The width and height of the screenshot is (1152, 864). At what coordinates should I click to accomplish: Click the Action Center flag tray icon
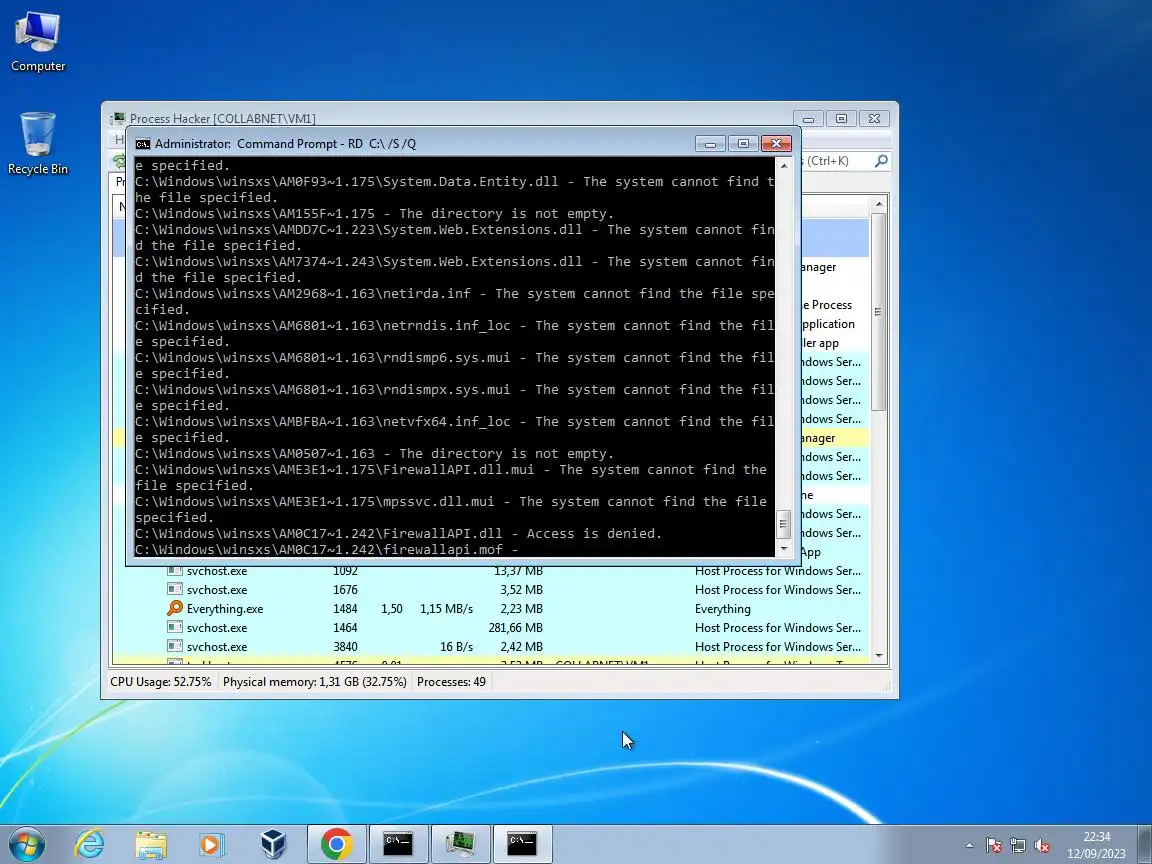994,846
